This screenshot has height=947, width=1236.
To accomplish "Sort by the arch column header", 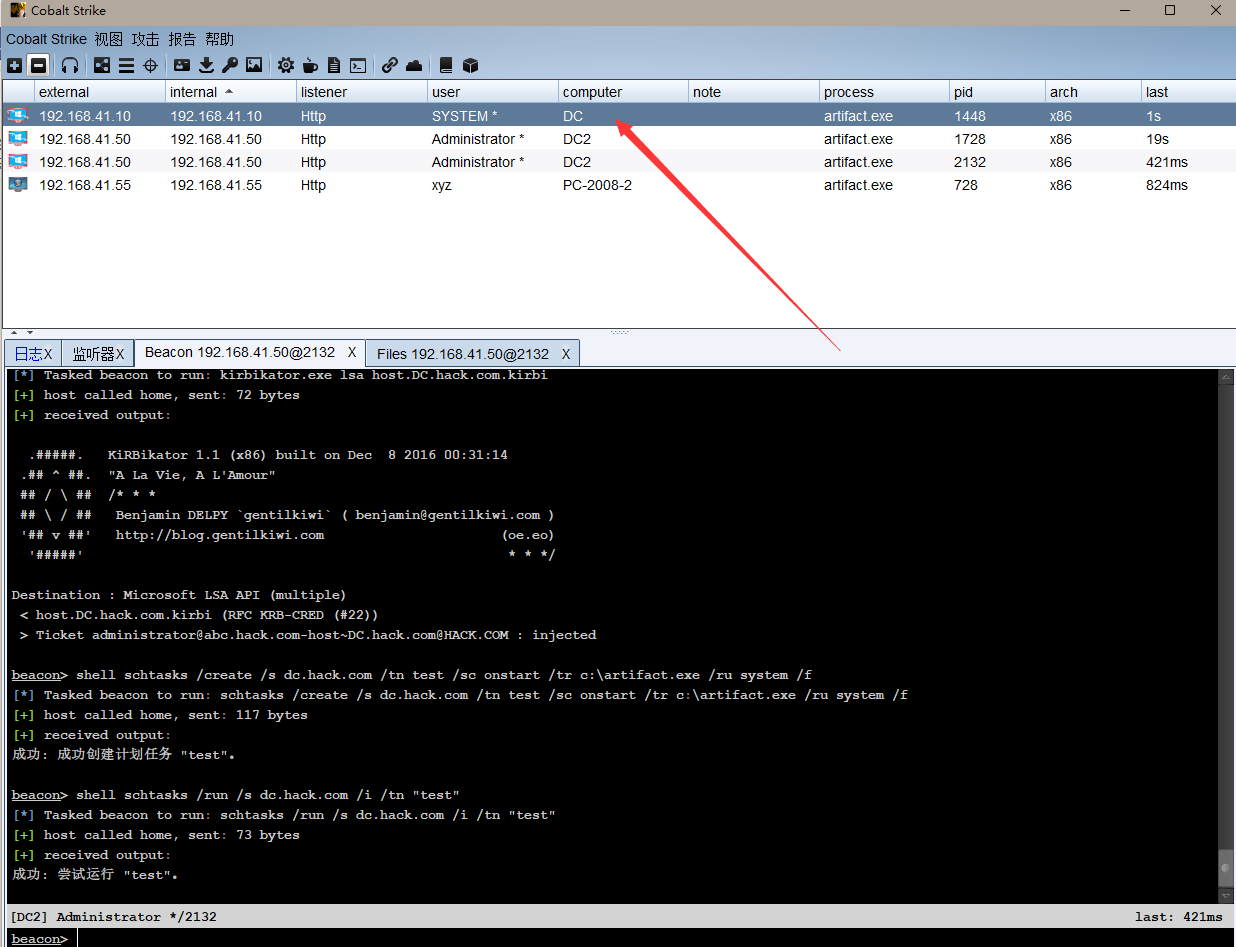I will coord(1093,92).
